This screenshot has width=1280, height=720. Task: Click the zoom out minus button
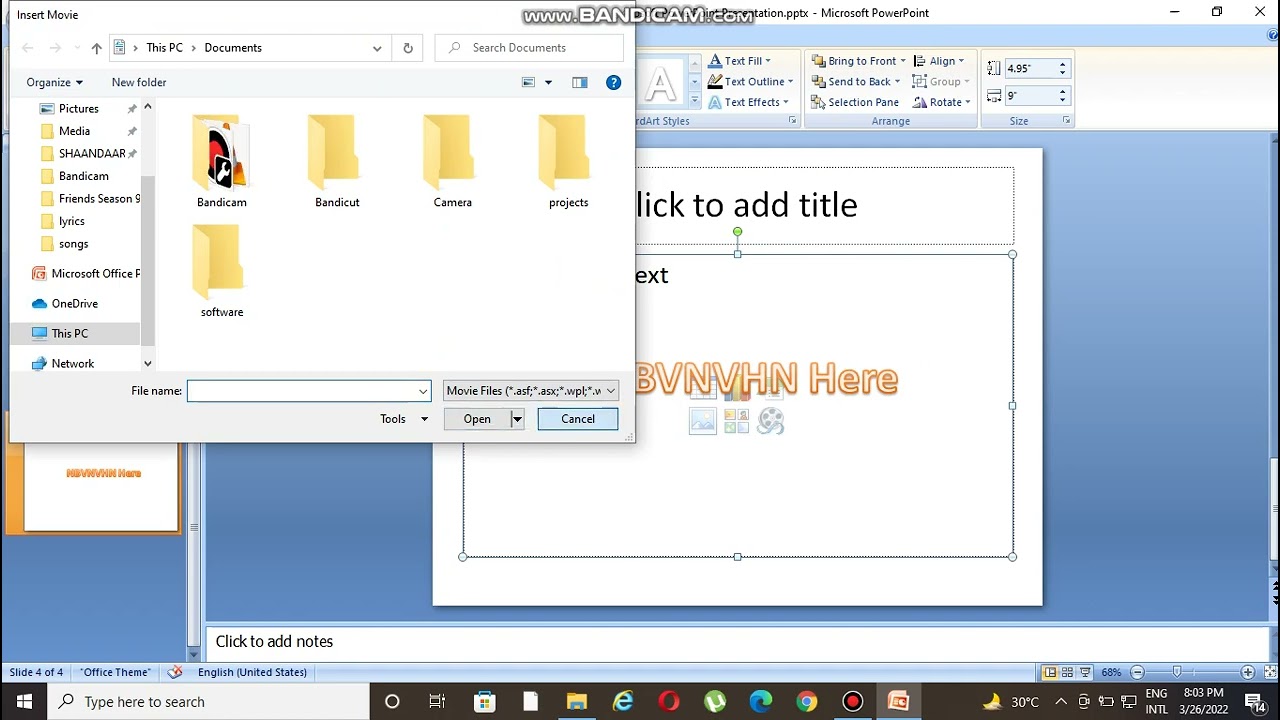(x=1137, y=672)
